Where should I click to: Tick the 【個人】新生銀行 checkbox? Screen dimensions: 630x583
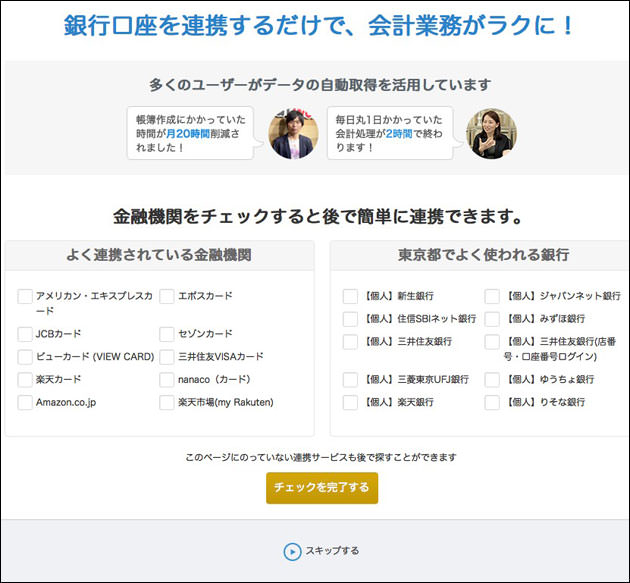pos(350,296)
